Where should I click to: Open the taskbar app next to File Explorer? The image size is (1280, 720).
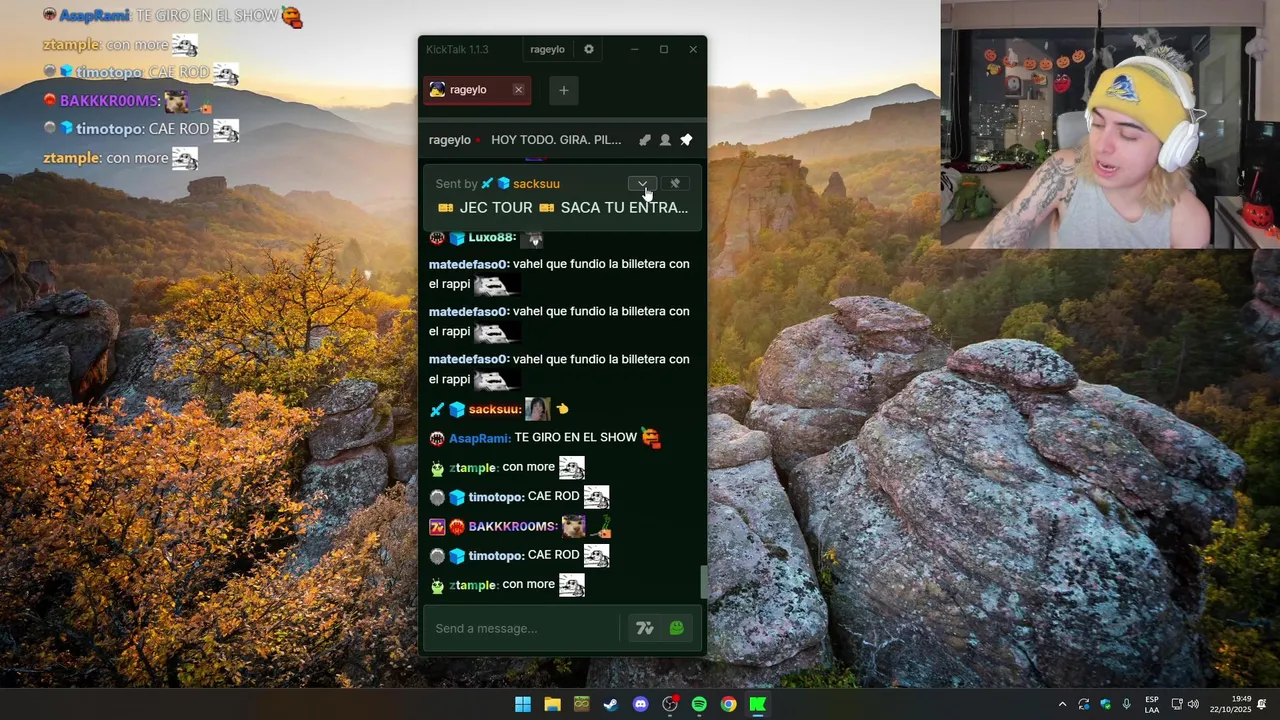581,704
